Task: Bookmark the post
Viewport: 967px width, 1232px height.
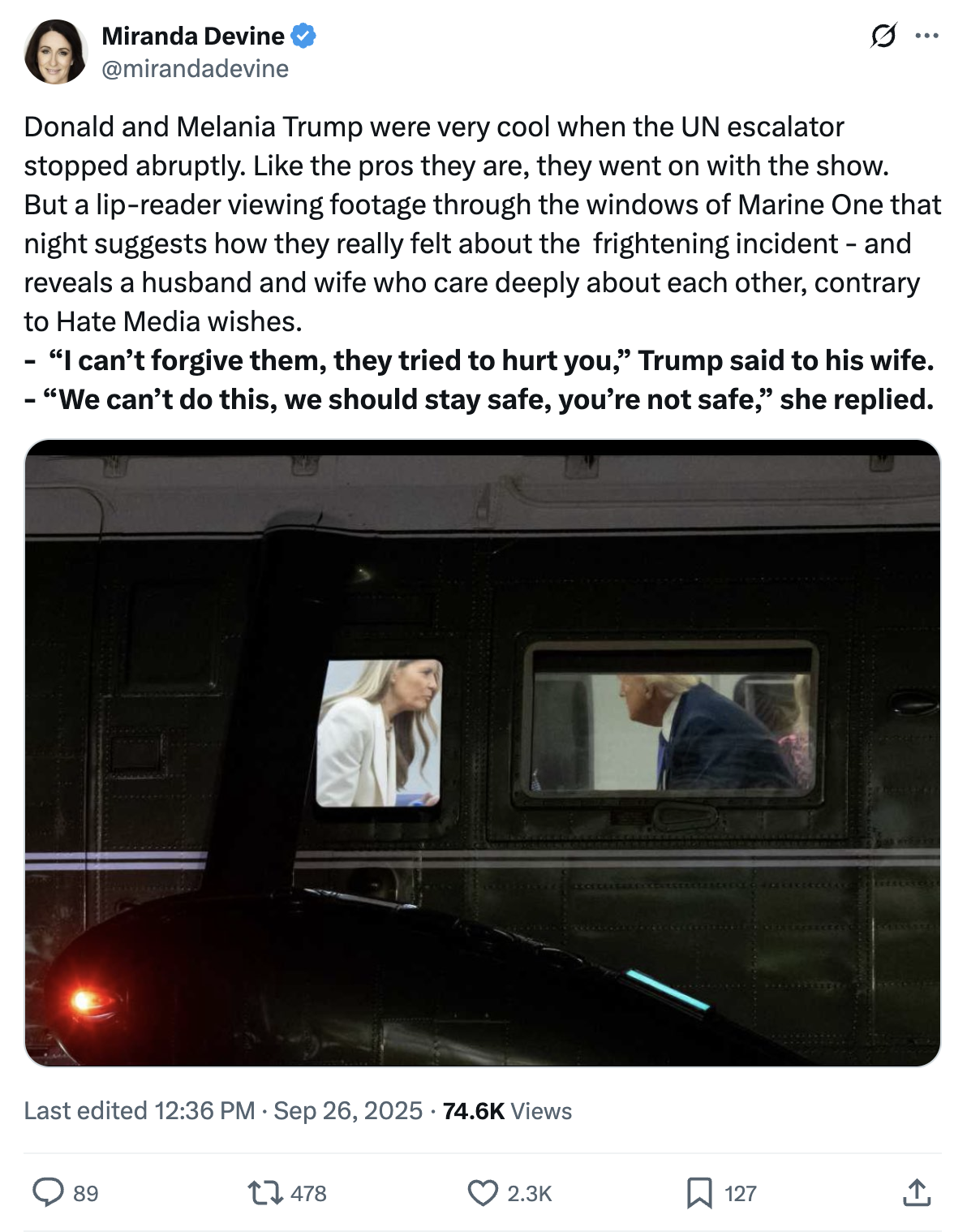Action: point(699,1192)
